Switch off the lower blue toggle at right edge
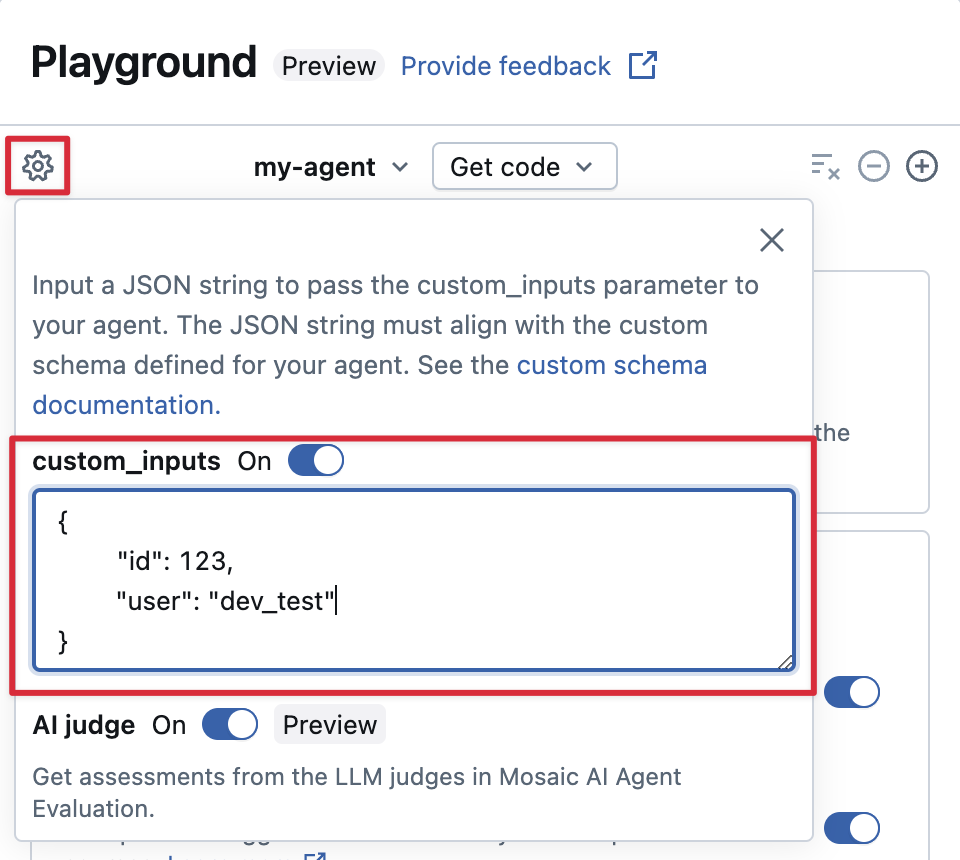Image resolution: width=960 pixels, height=860 pixels. [852, 828]
